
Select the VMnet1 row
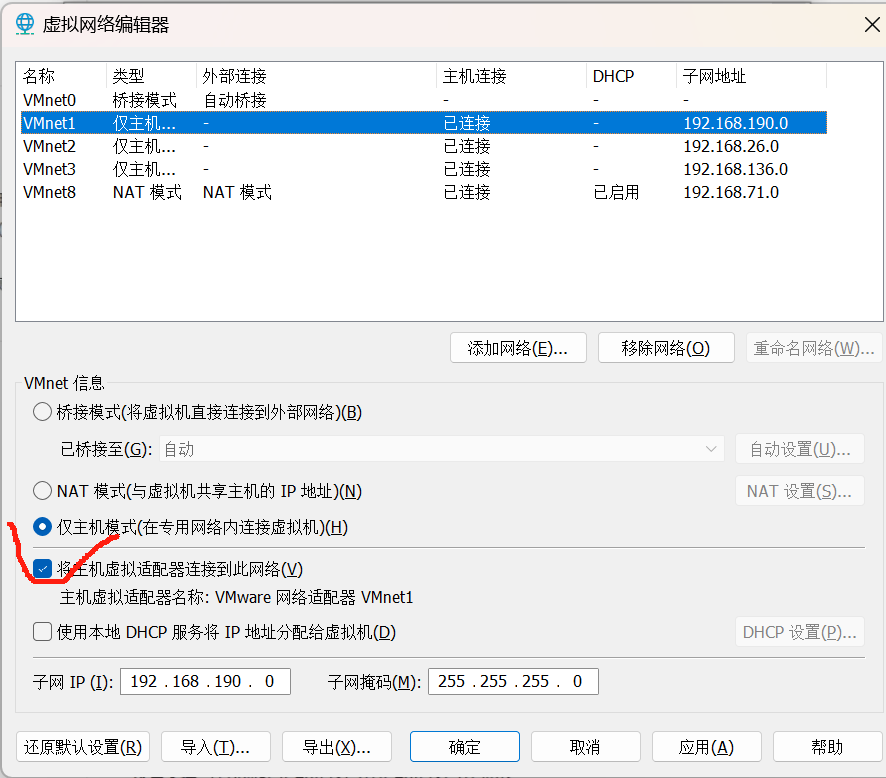(424, 123)
